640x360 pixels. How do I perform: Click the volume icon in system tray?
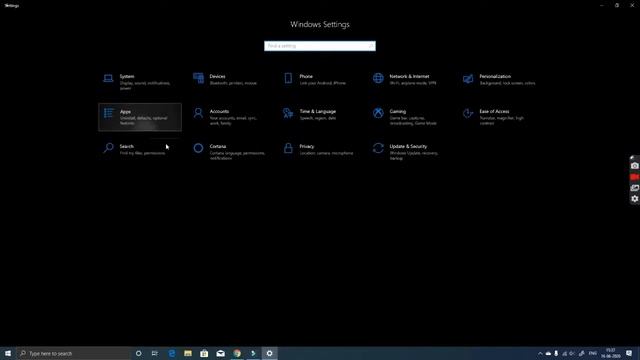(572, 353)
